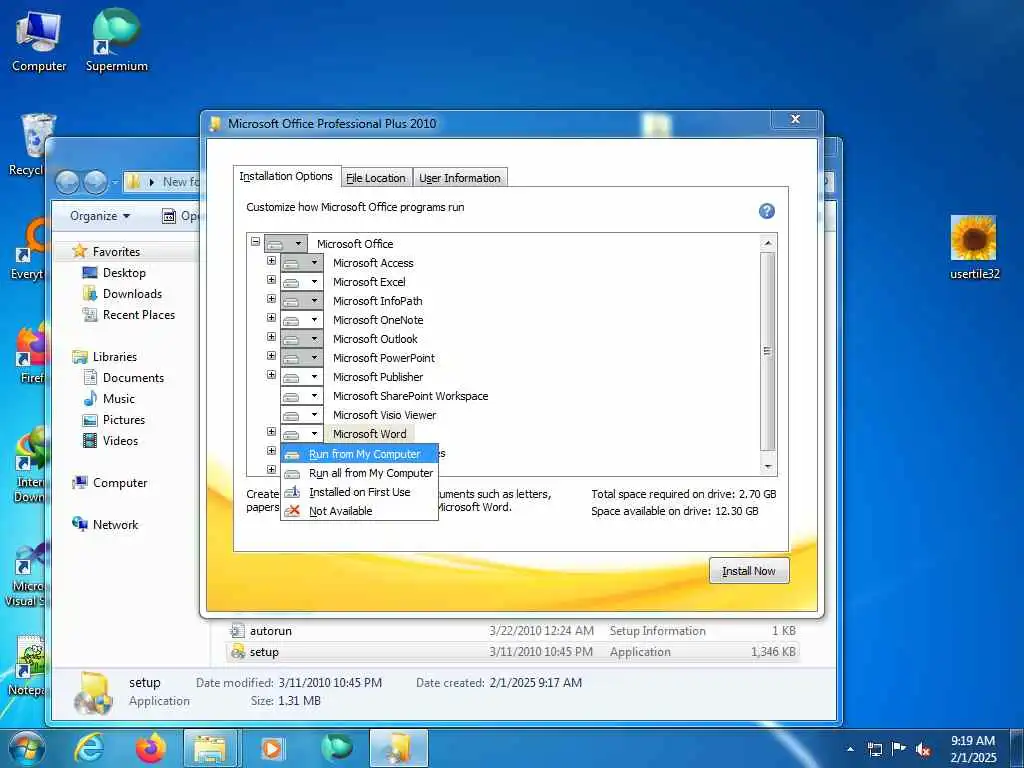Select Office setup taskbar button

click(399, 748)
